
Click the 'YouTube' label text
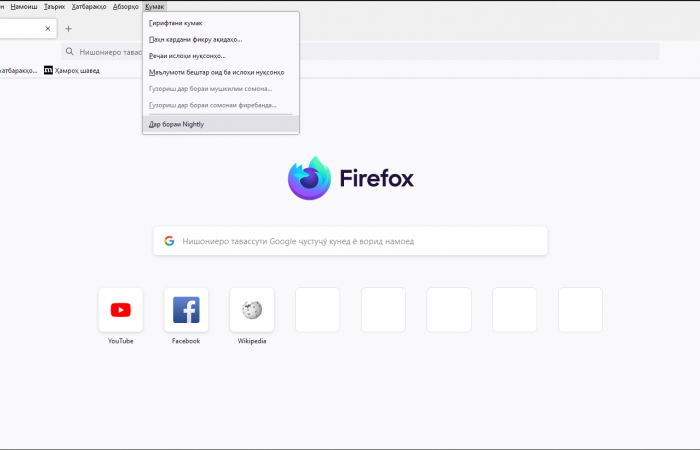pos(121,341)
